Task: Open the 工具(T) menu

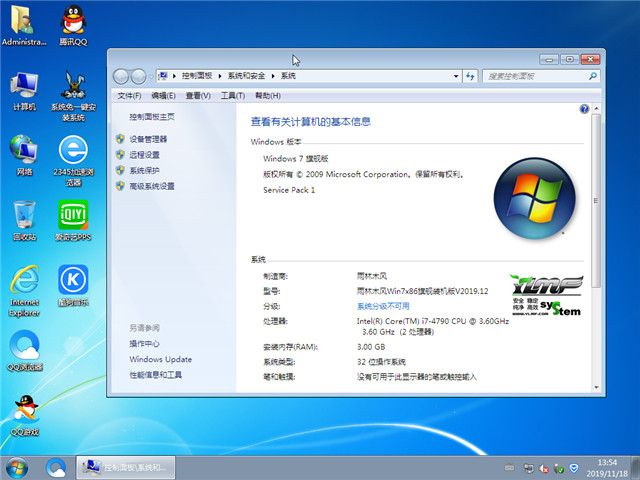Action: point(232,96)
